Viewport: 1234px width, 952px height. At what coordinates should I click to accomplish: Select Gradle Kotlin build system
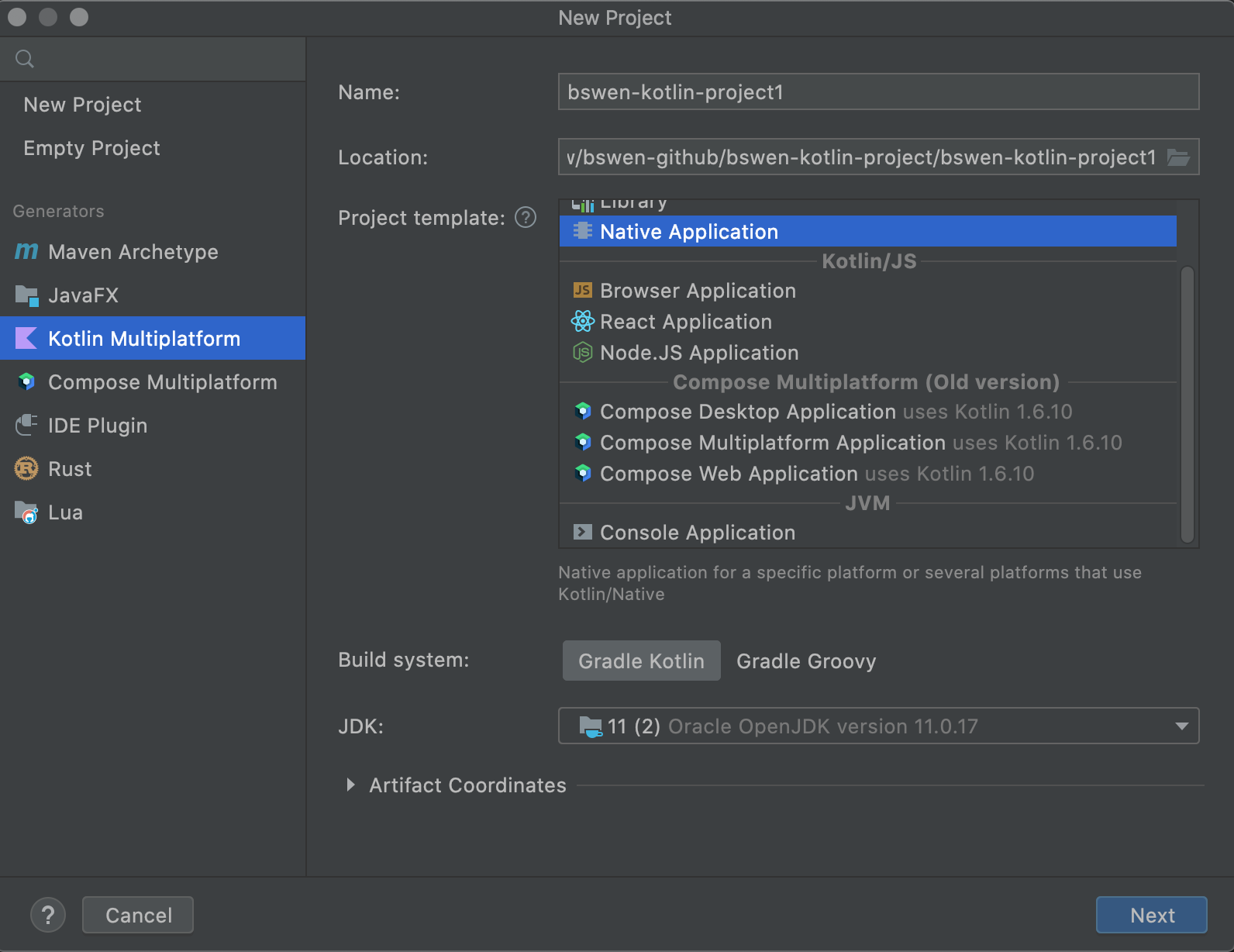tap(642, 661)
